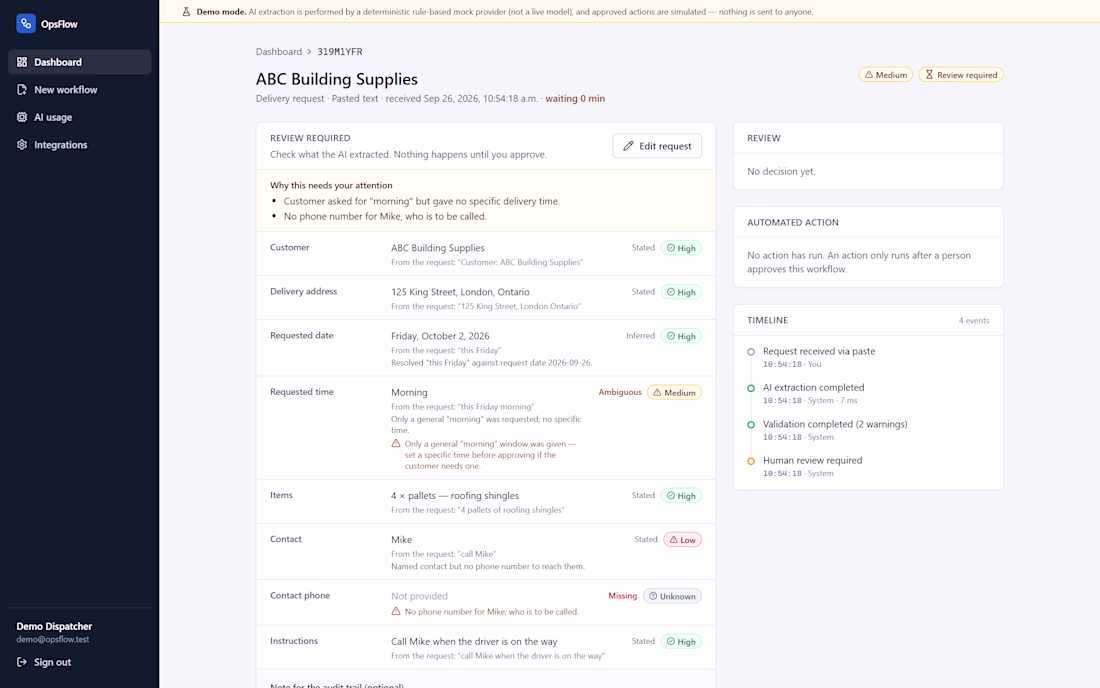
Task: Click the Validation completed timeline marker
Action: [751, 424]
